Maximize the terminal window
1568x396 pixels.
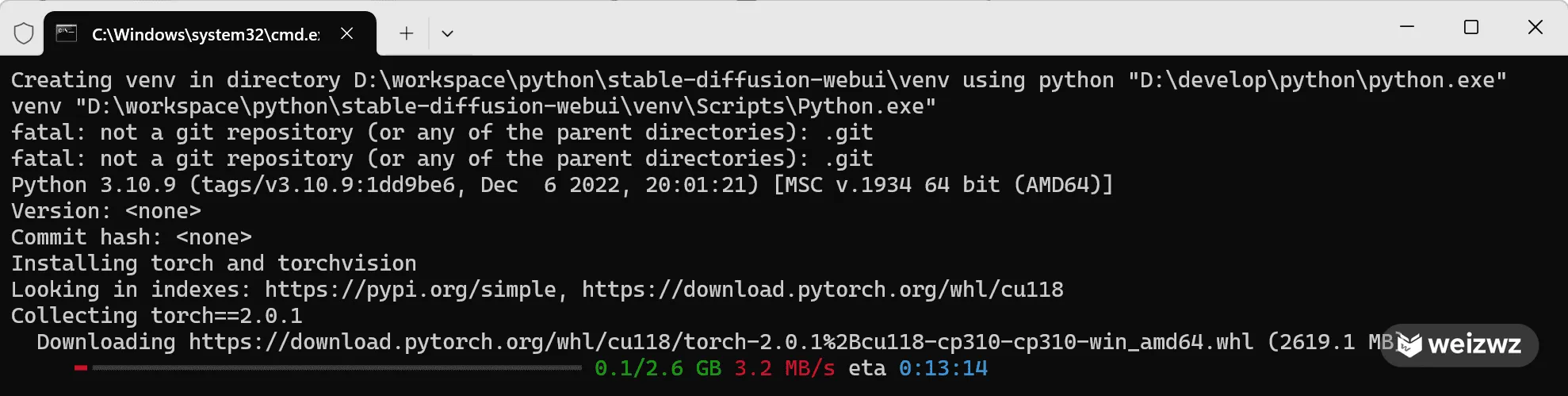1471,27
